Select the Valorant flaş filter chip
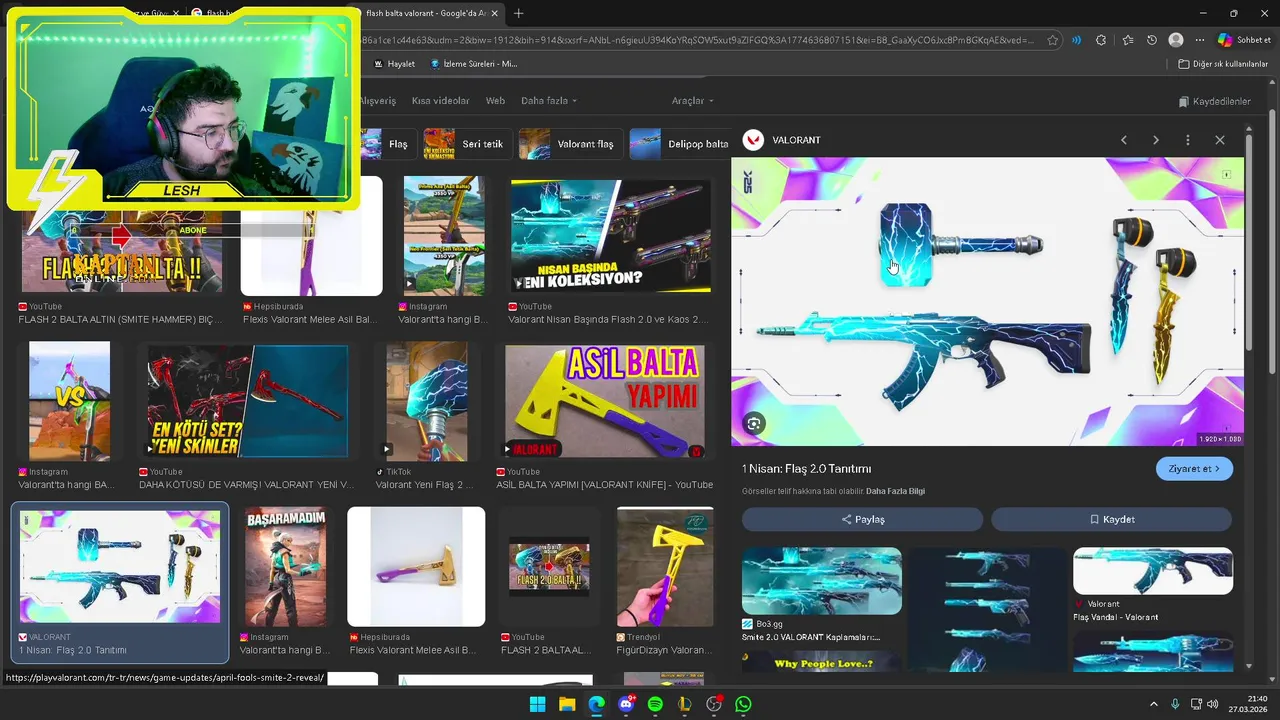Image resolution: width=1280 pixels, height=720 pixels. click(x=571, y=144)
